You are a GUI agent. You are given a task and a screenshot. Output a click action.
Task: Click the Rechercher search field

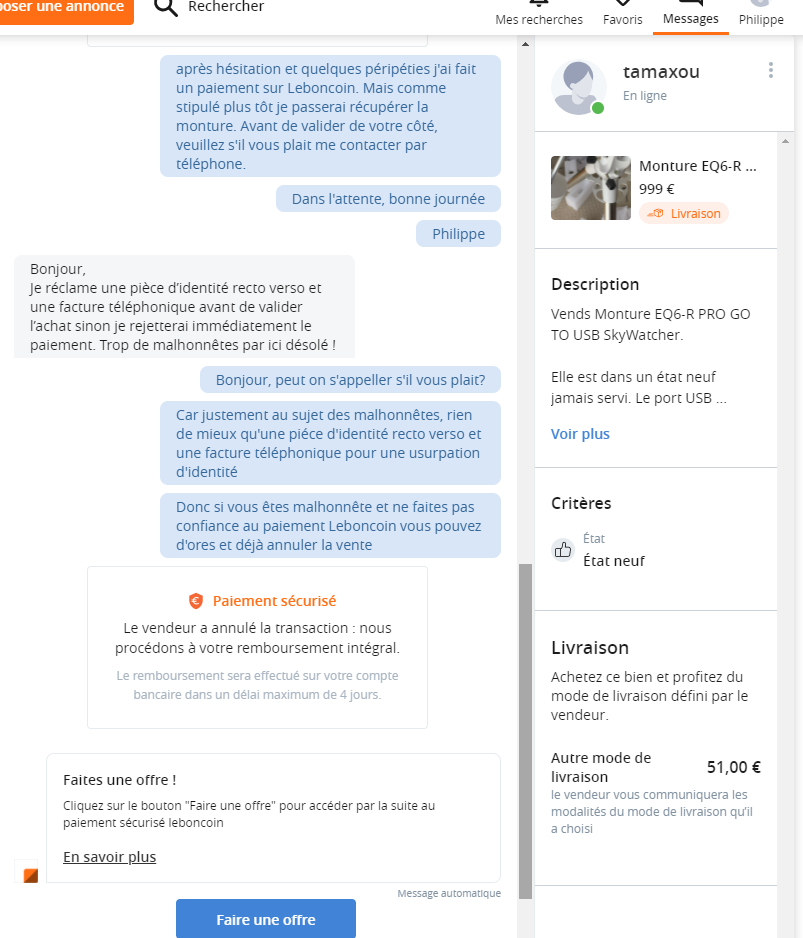pyautogui.click(x=226, y=7)
